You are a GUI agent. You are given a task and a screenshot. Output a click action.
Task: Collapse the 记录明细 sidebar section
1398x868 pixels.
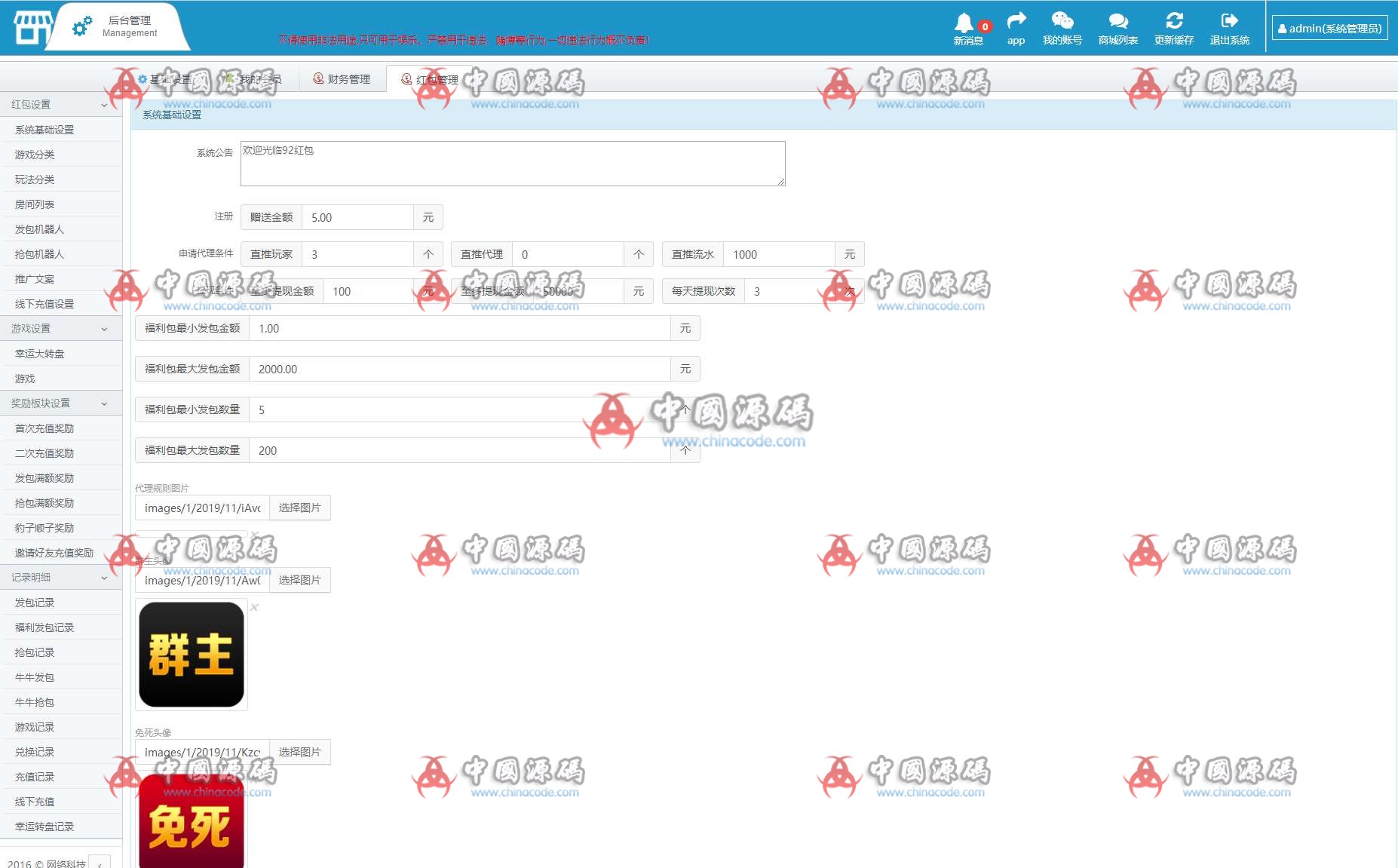61,578
